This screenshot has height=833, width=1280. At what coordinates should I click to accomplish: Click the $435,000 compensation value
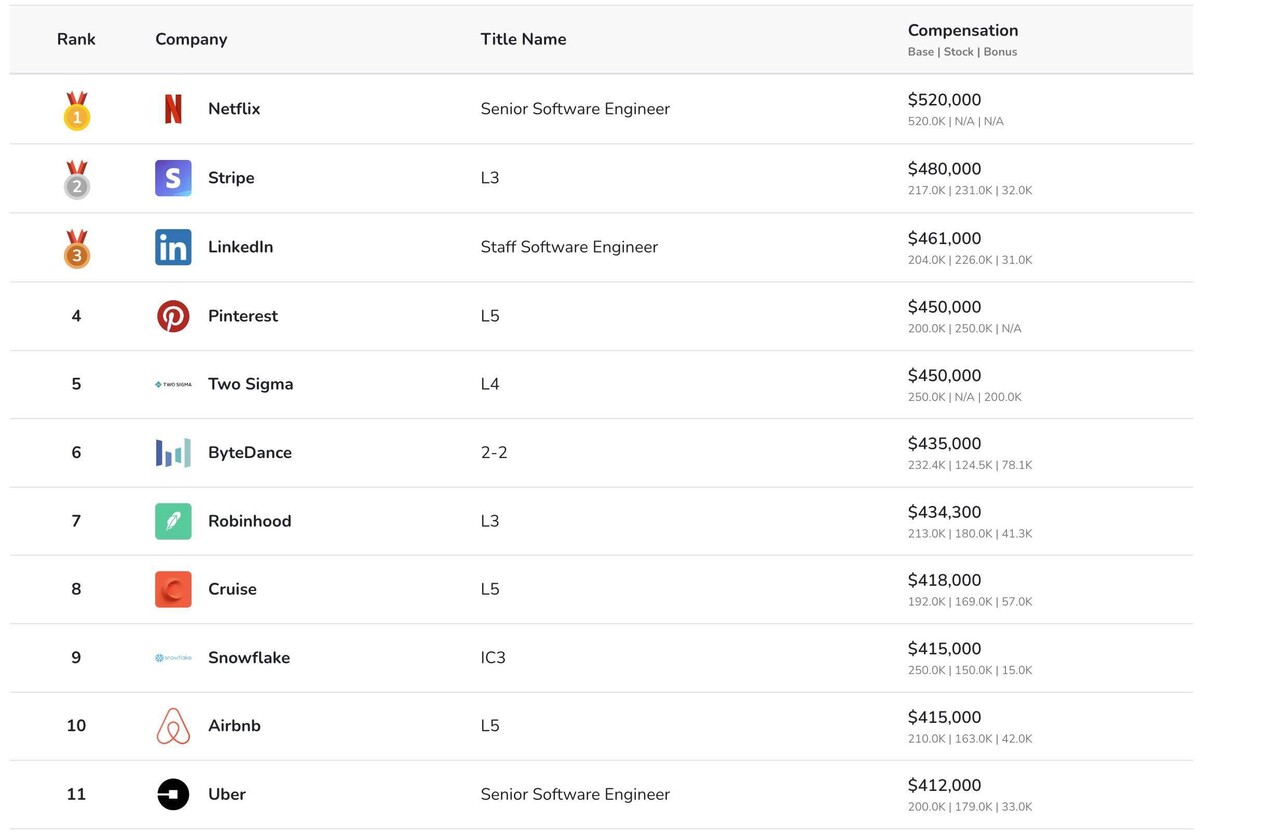[x=944, y=443]
